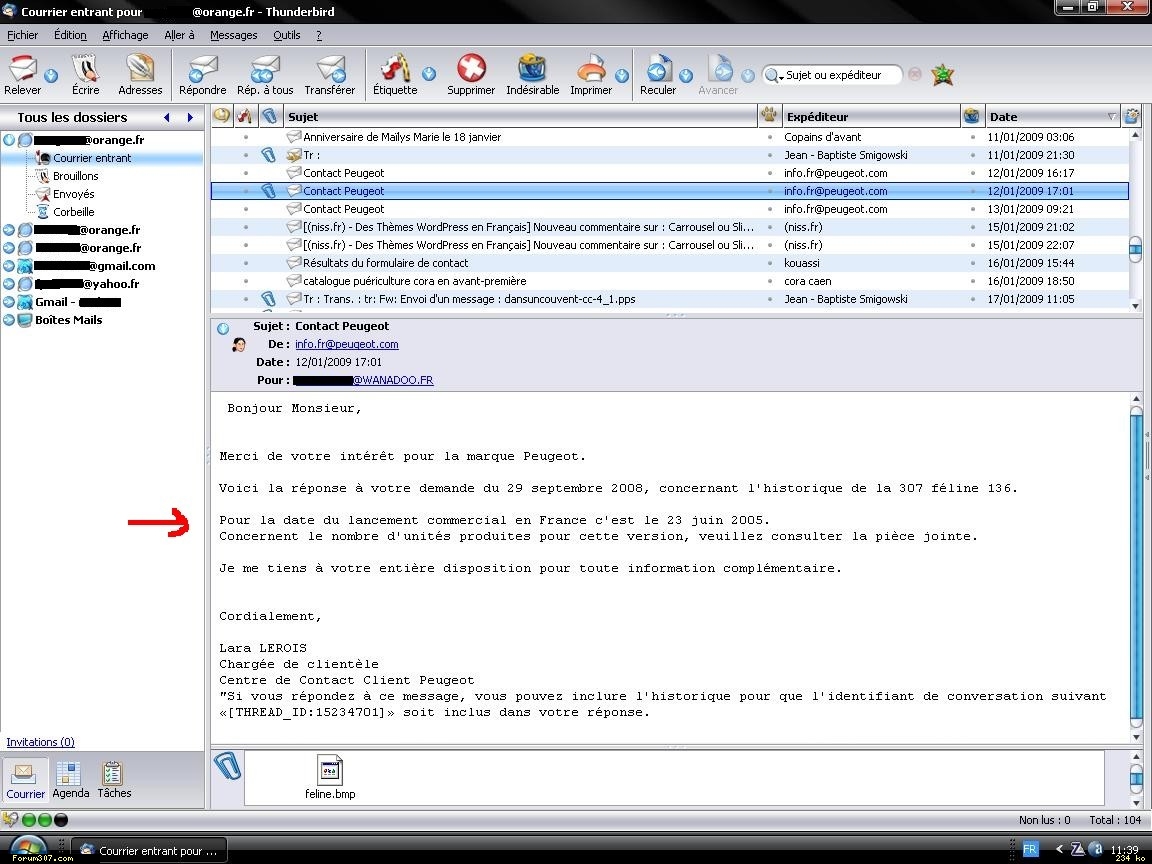The height and width of the screenshot is (864, 1152).
Task: Collapse the first @orange.fr account
Action: (9, 140)
